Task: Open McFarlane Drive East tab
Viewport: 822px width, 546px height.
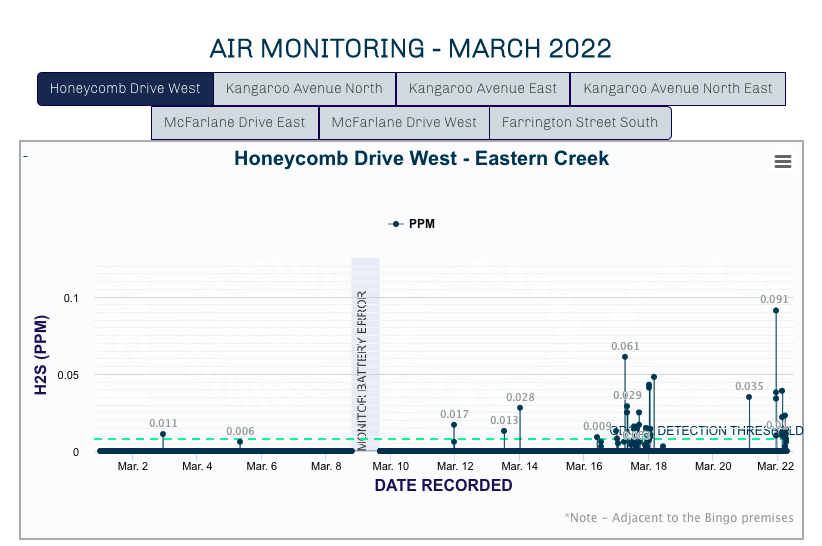Action: coord(234,123)
